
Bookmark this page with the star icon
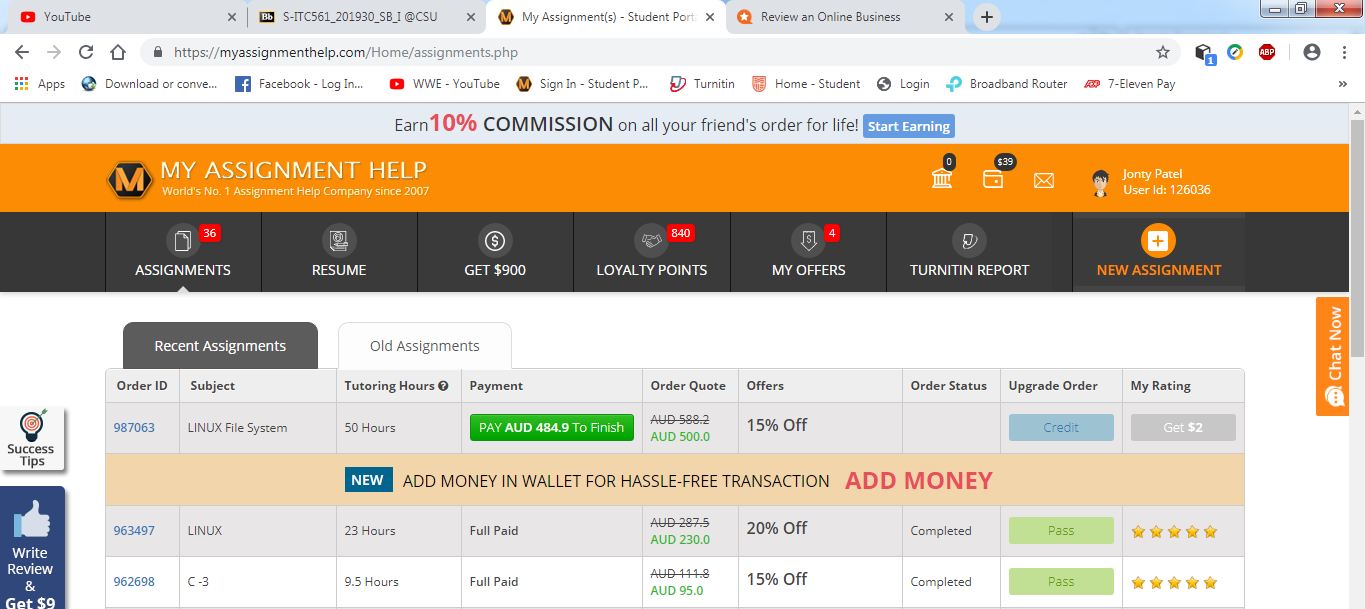pos(1163,52)
